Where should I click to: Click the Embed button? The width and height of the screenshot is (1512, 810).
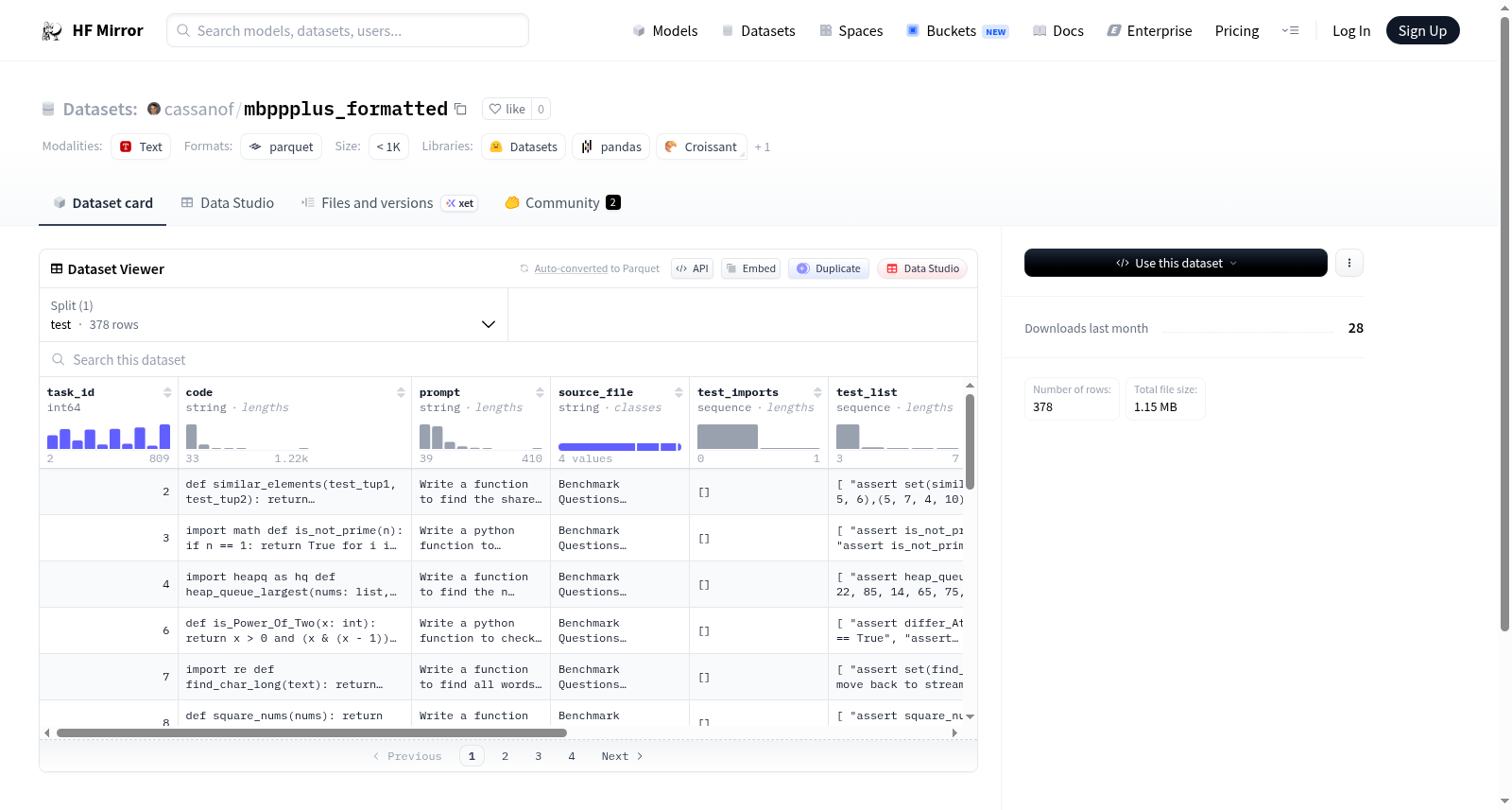(x=750, y=268)
